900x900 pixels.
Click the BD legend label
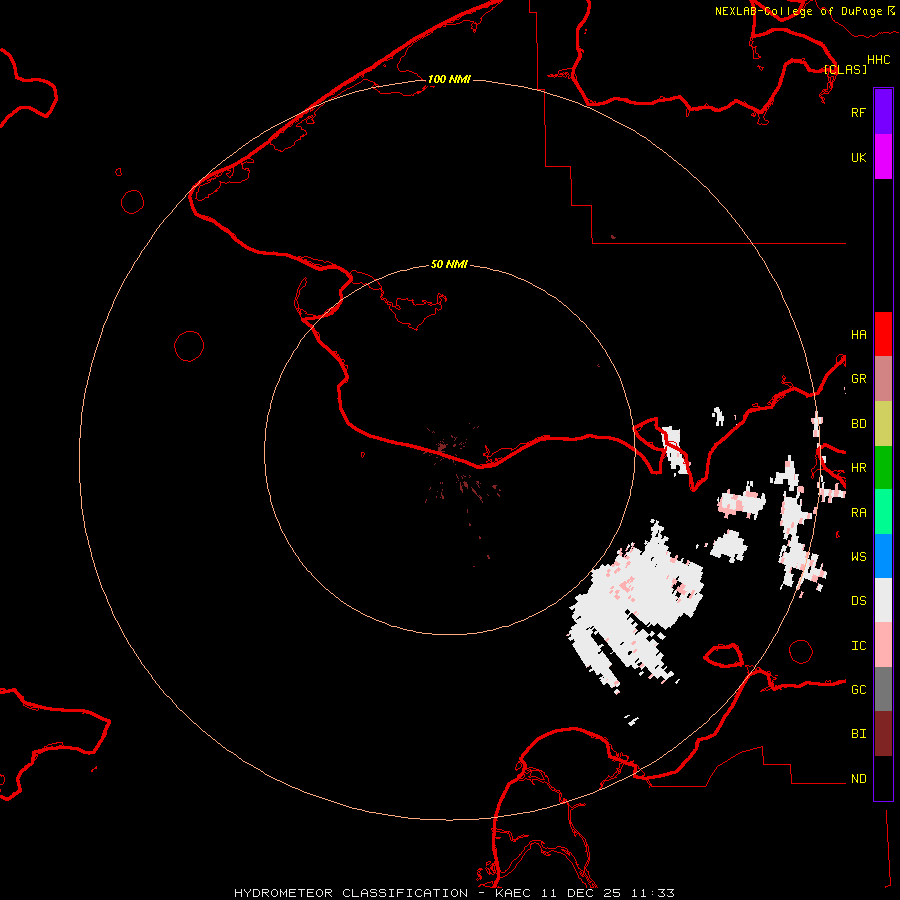pos(858,424)
